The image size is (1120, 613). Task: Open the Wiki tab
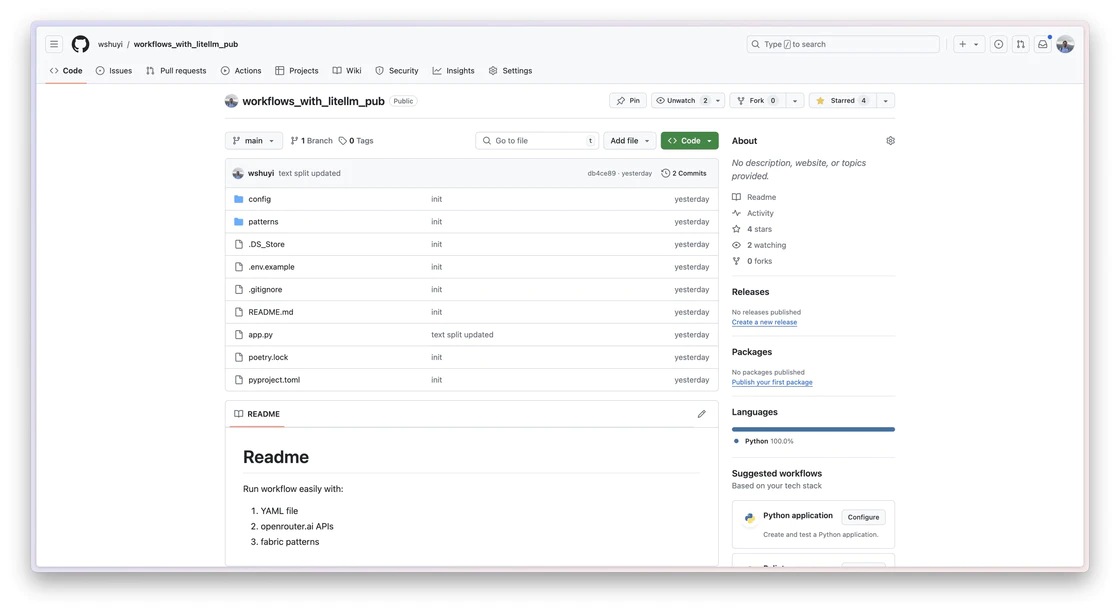tap(347, 71)
